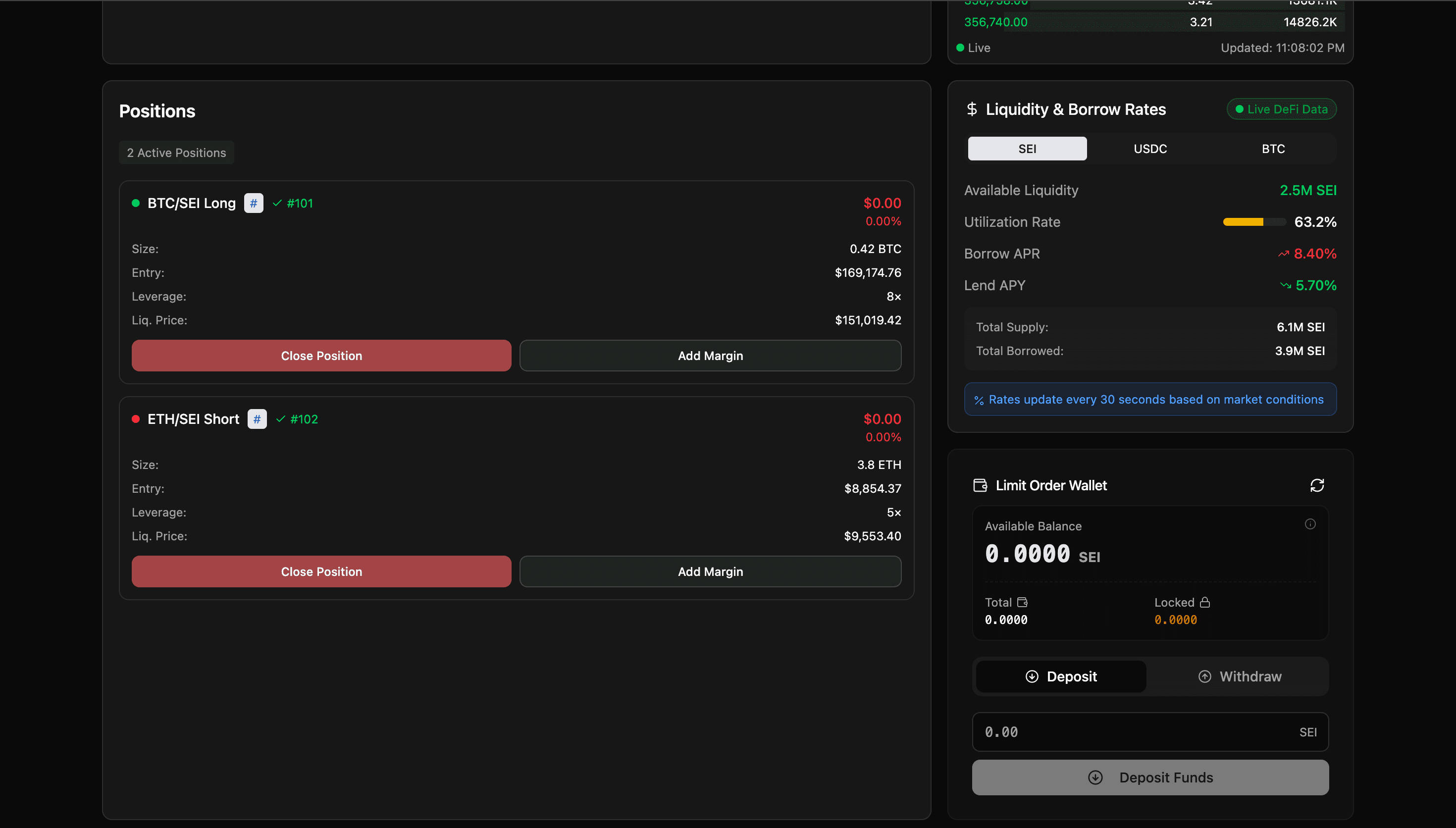Viewport: 1456px width, 828px height.
Task: Add margin to ETH/SEI Short position
Action: (x=710, y=571)
